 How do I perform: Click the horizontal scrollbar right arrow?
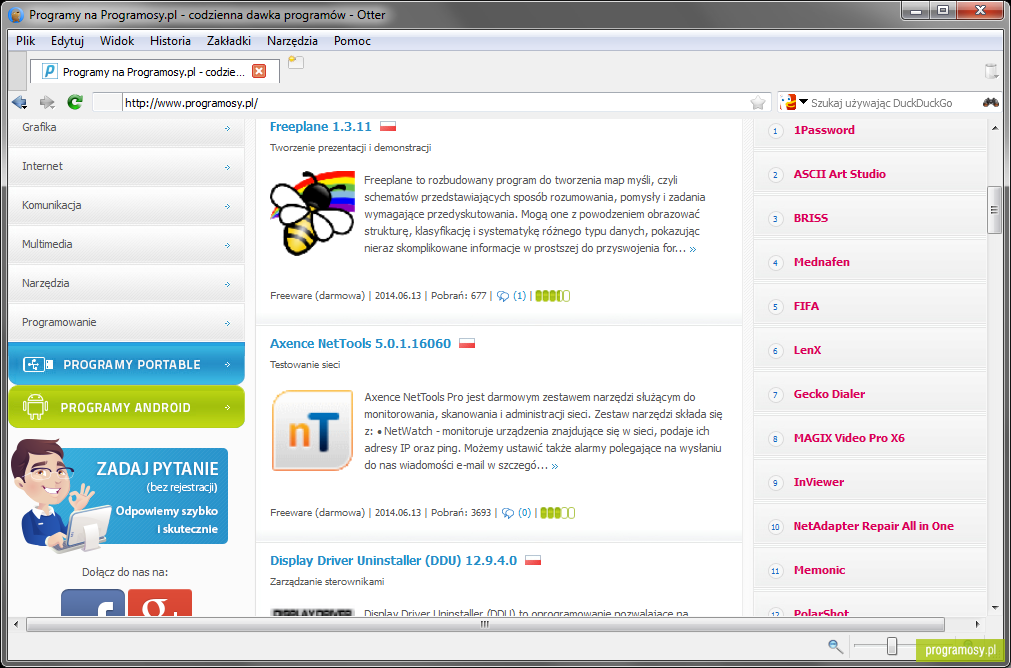[979, 624]
